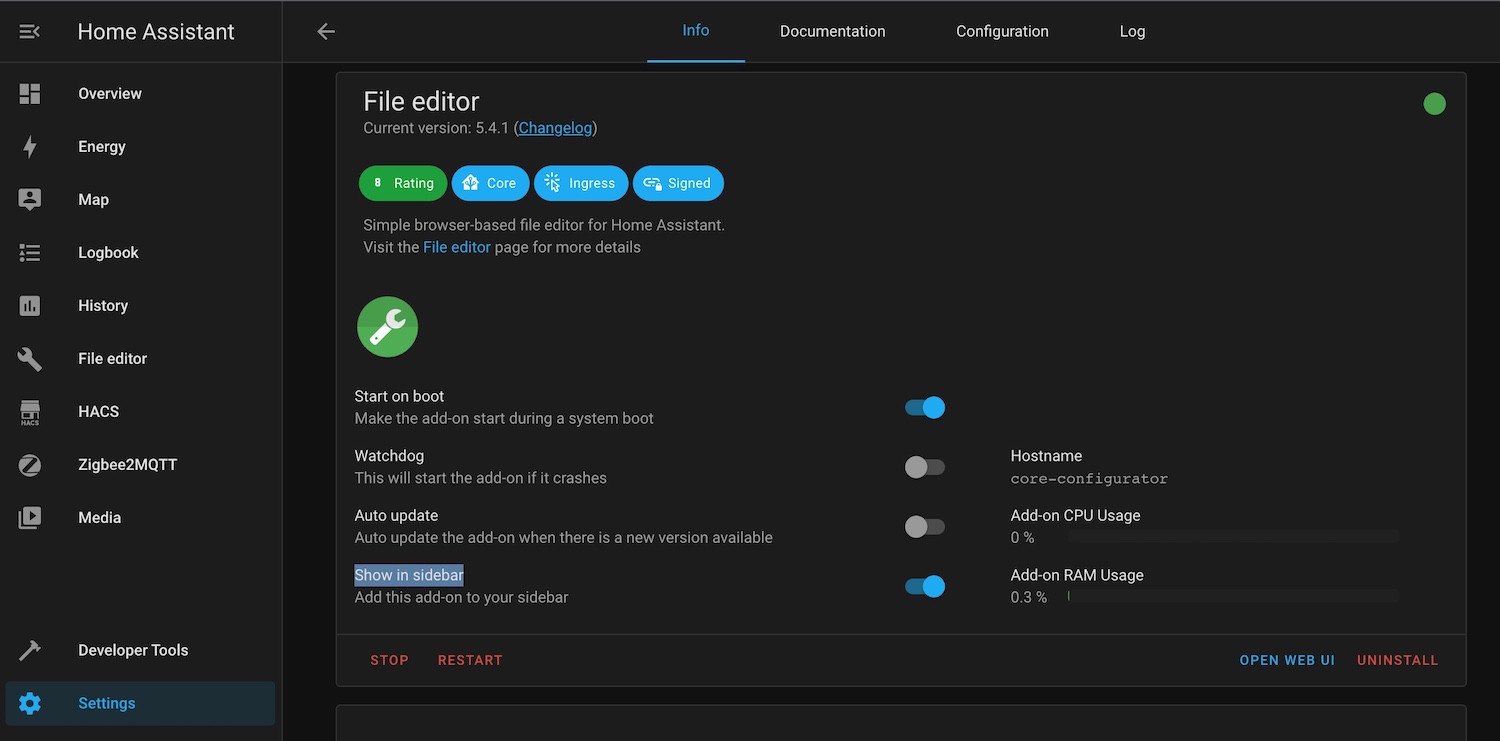Click the back arrow at the top
Screen dimensions: 1500x741
point(325,31)
